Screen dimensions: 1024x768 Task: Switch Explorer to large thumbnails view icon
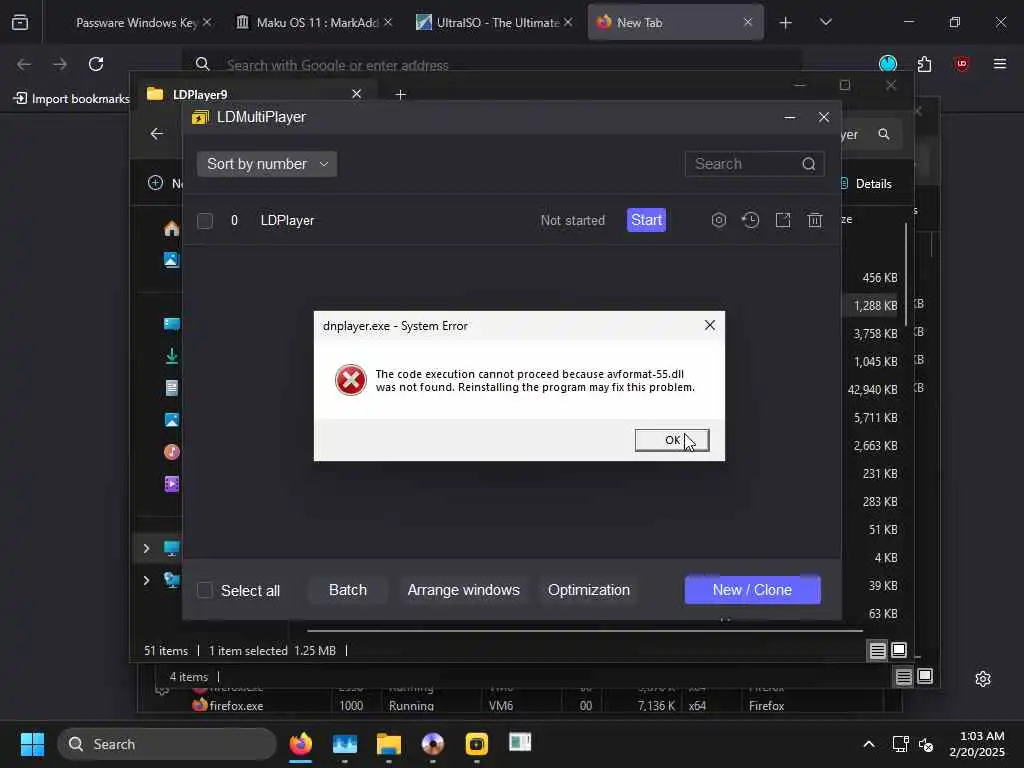pos(899,650)
